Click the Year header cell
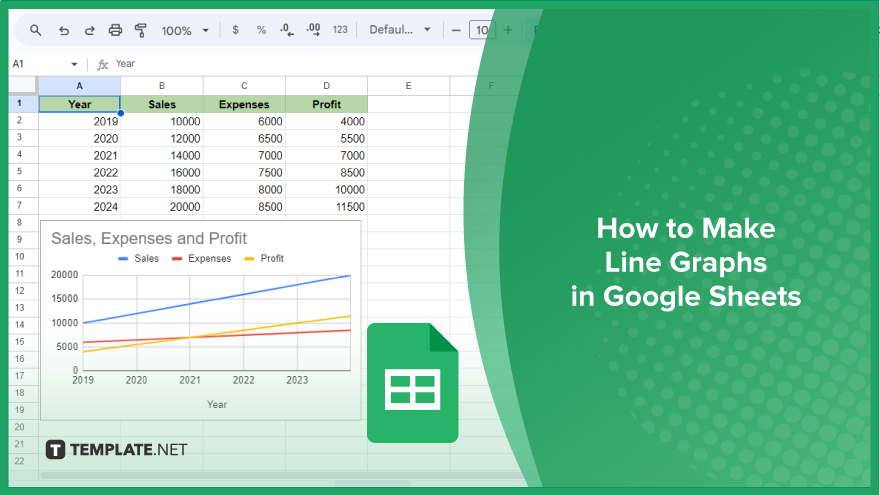880x495 pixels. click(x=79, y=104)
